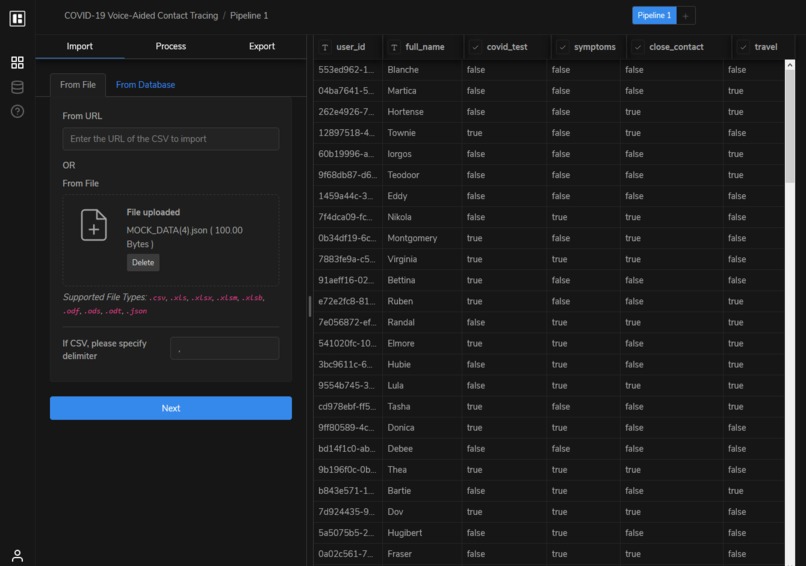Viewport: 806px width, 566px height.
Task: Click the scrollbar up arrow
Action: (790, 65)
